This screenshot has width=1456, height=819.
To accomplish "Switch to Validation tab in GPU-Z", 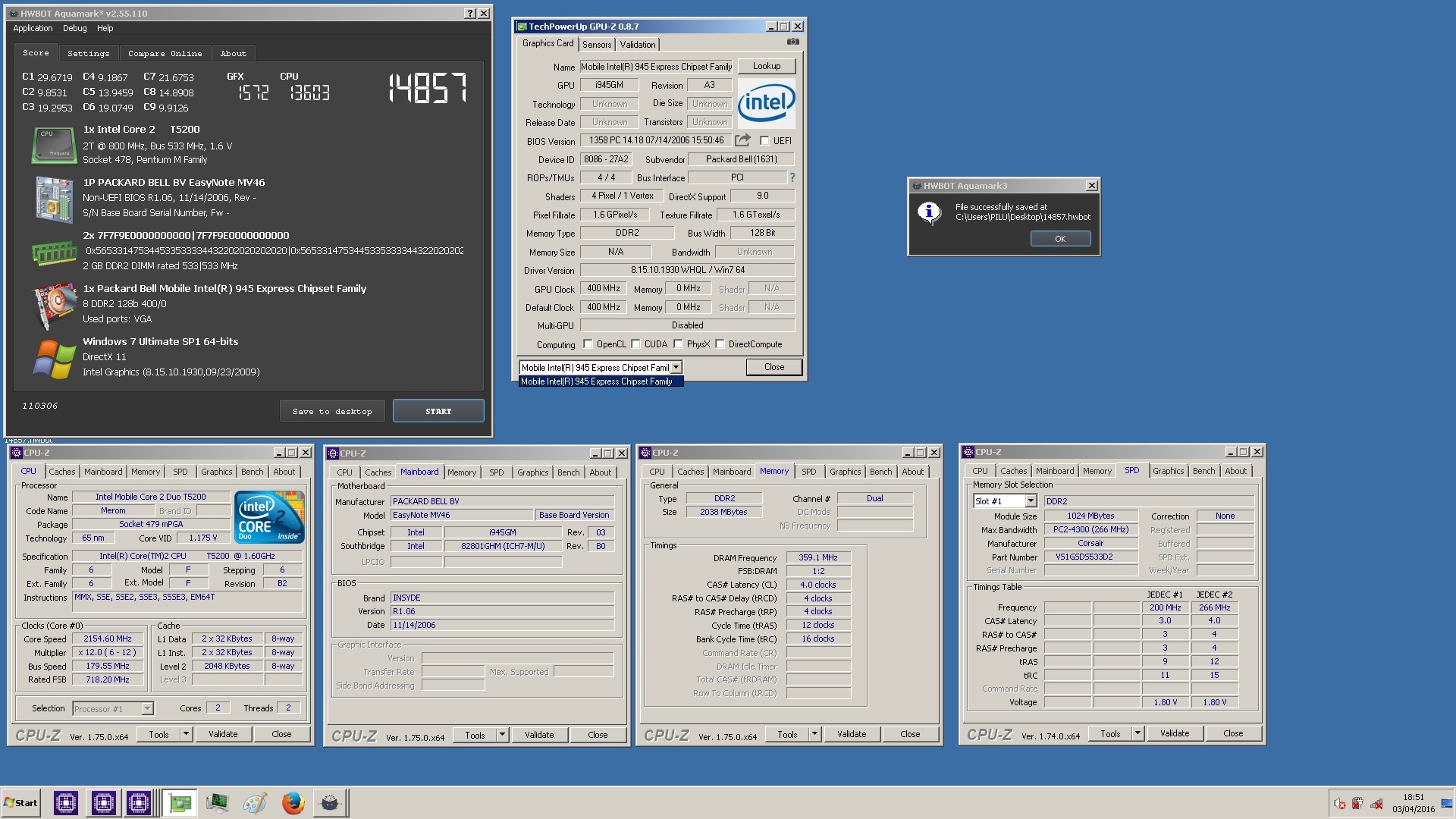I will pos(638,45).
